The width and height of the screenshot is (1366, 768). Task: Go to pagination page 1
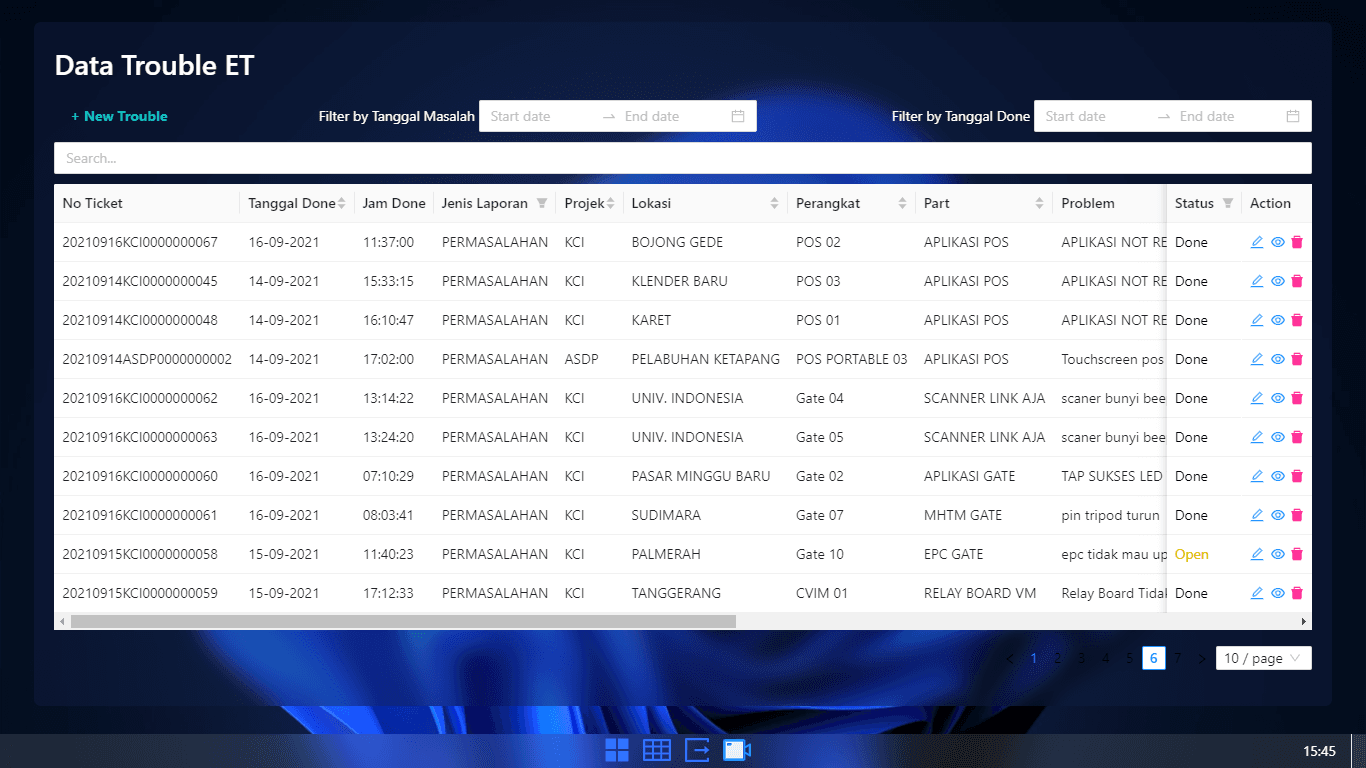[1034, 658]
